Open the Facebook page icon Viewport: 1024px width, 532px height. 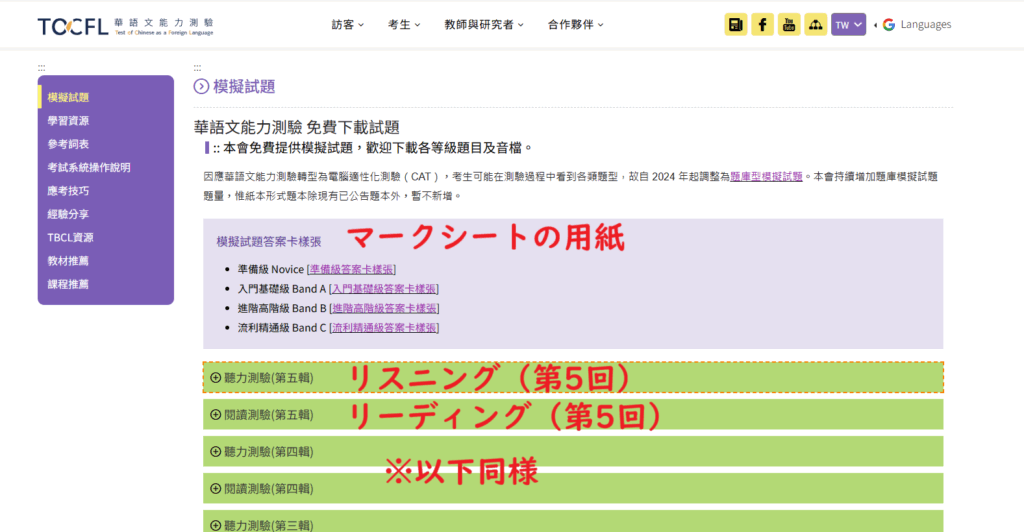pos(763,25)
